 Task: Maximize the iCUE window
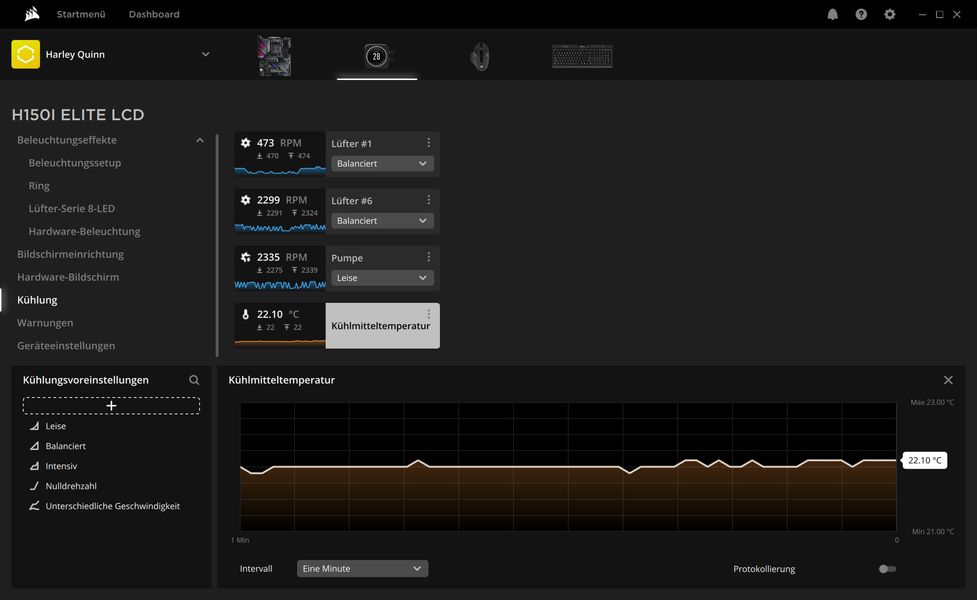point(940,14)
